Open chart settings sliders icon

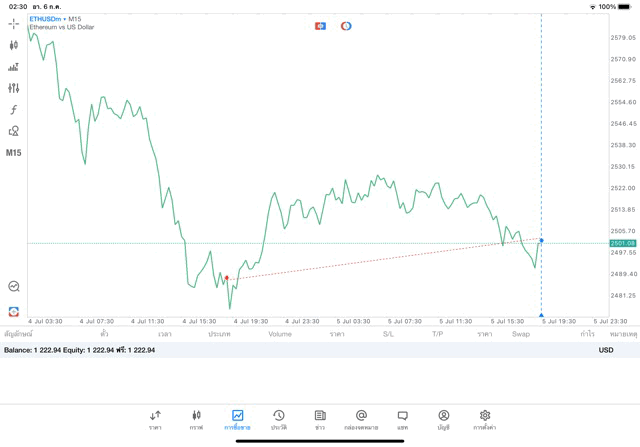coord(13,88)
